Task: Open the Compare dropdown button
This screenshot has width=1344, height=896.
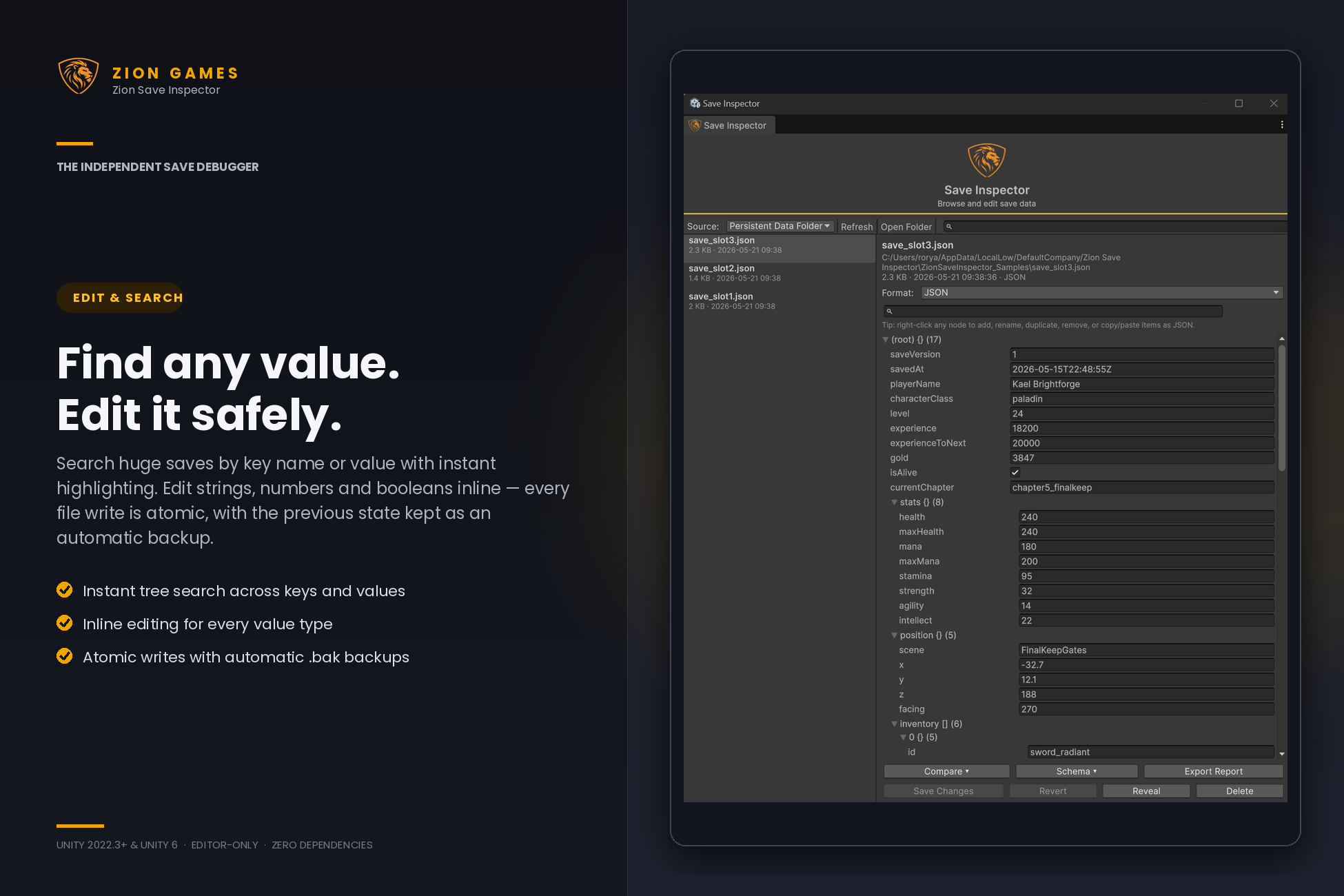Action: point(946,771)
